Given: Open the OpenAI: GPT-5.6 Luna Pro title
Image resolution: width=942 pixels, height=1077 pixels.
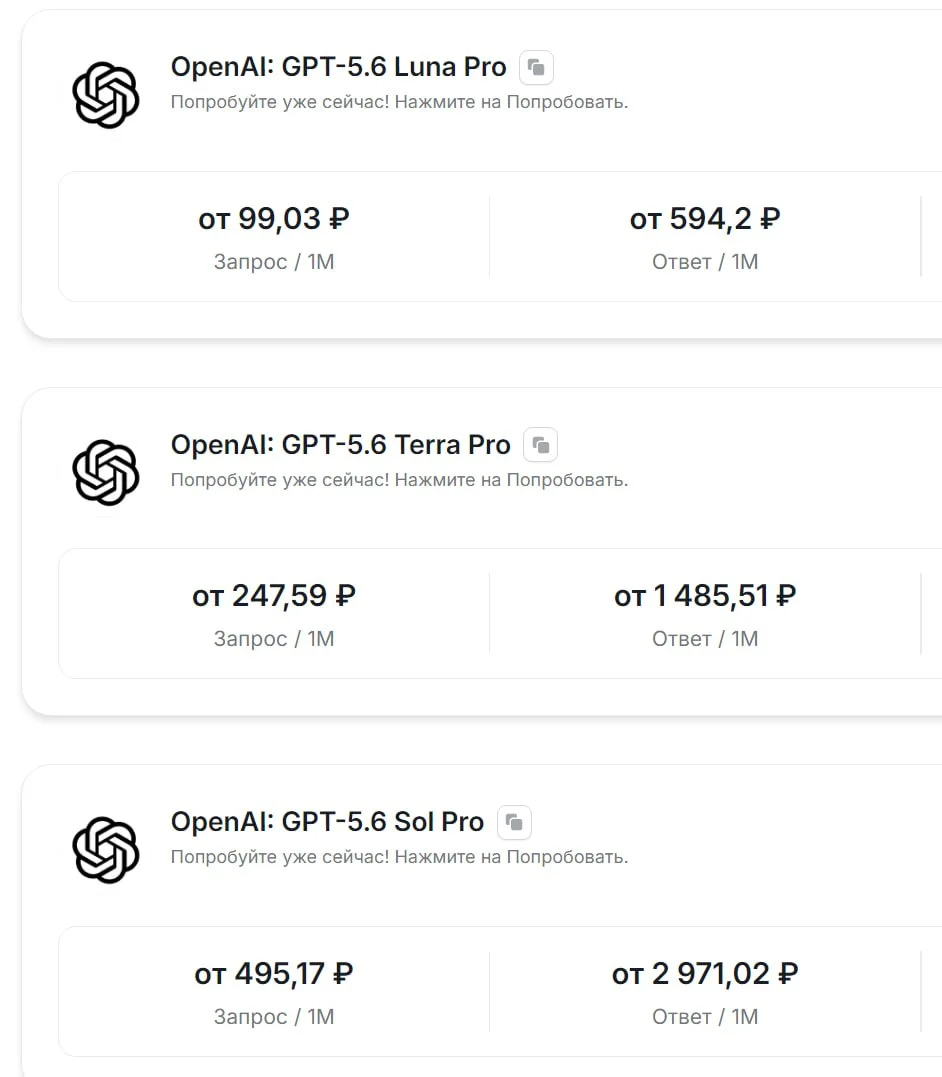Looking at the screenshot, I should click(338, 67).
